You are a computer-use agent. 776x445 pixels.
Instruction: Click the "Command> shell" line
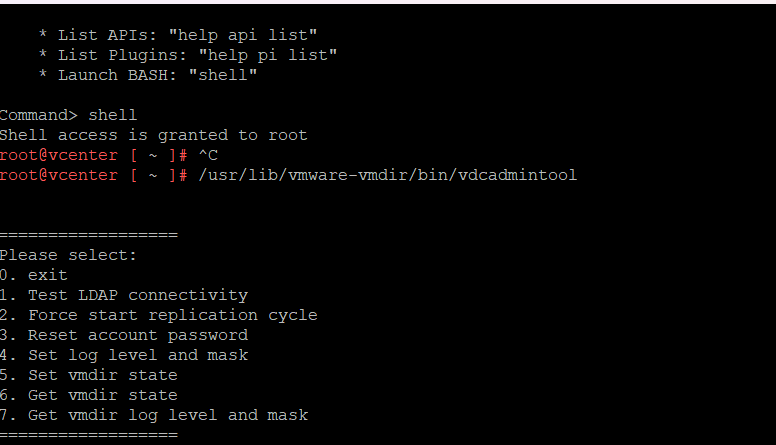(x=69, y=115)
